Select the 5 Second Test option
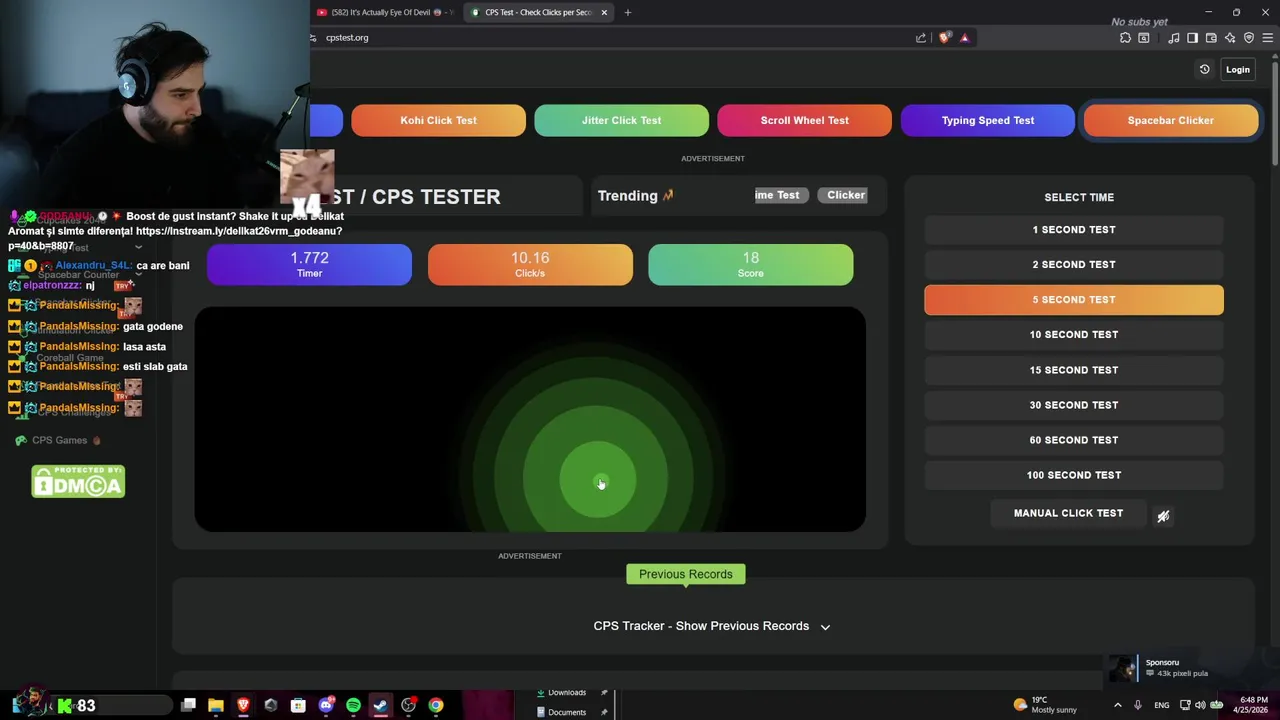The width and height of the screenshot is (1280, 720). (1073, 300)
